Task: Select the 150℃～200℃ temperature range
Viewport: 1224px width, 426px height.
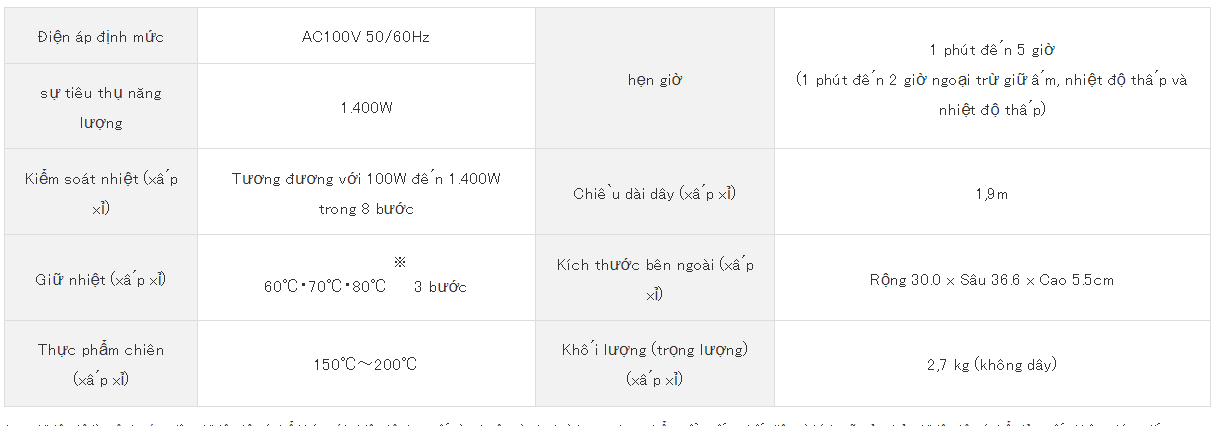Action: pos(365,364)
